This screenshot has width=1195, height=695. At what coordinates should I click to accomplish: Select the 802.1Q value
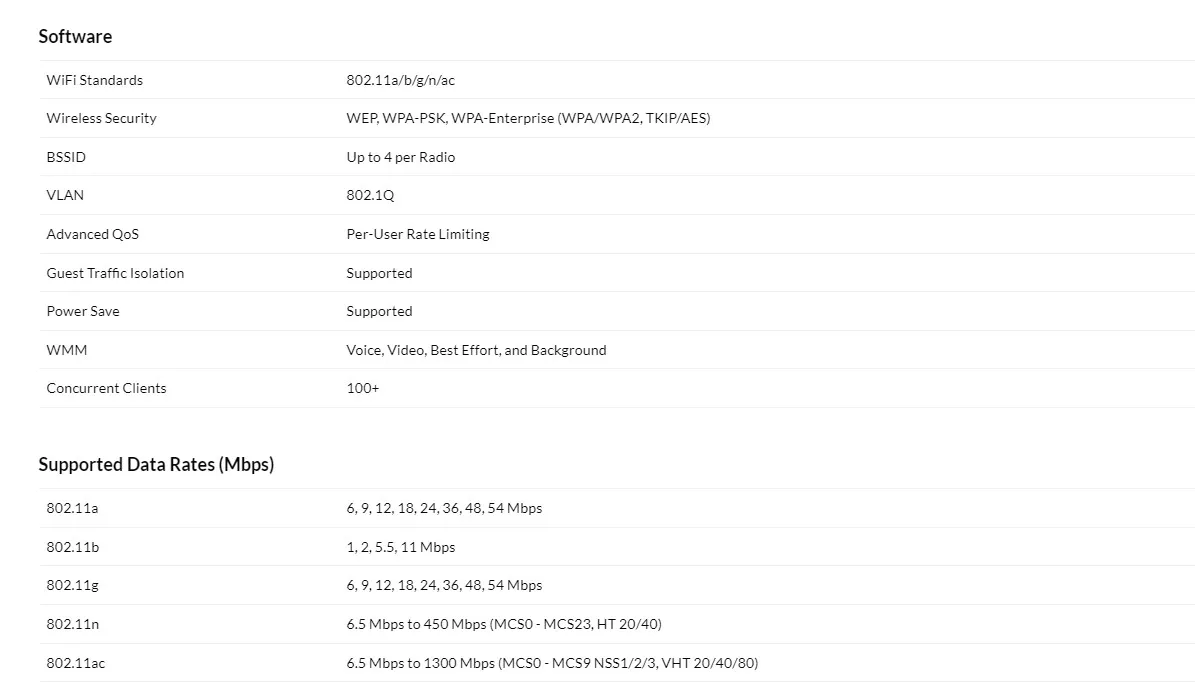tap(370, 195)
